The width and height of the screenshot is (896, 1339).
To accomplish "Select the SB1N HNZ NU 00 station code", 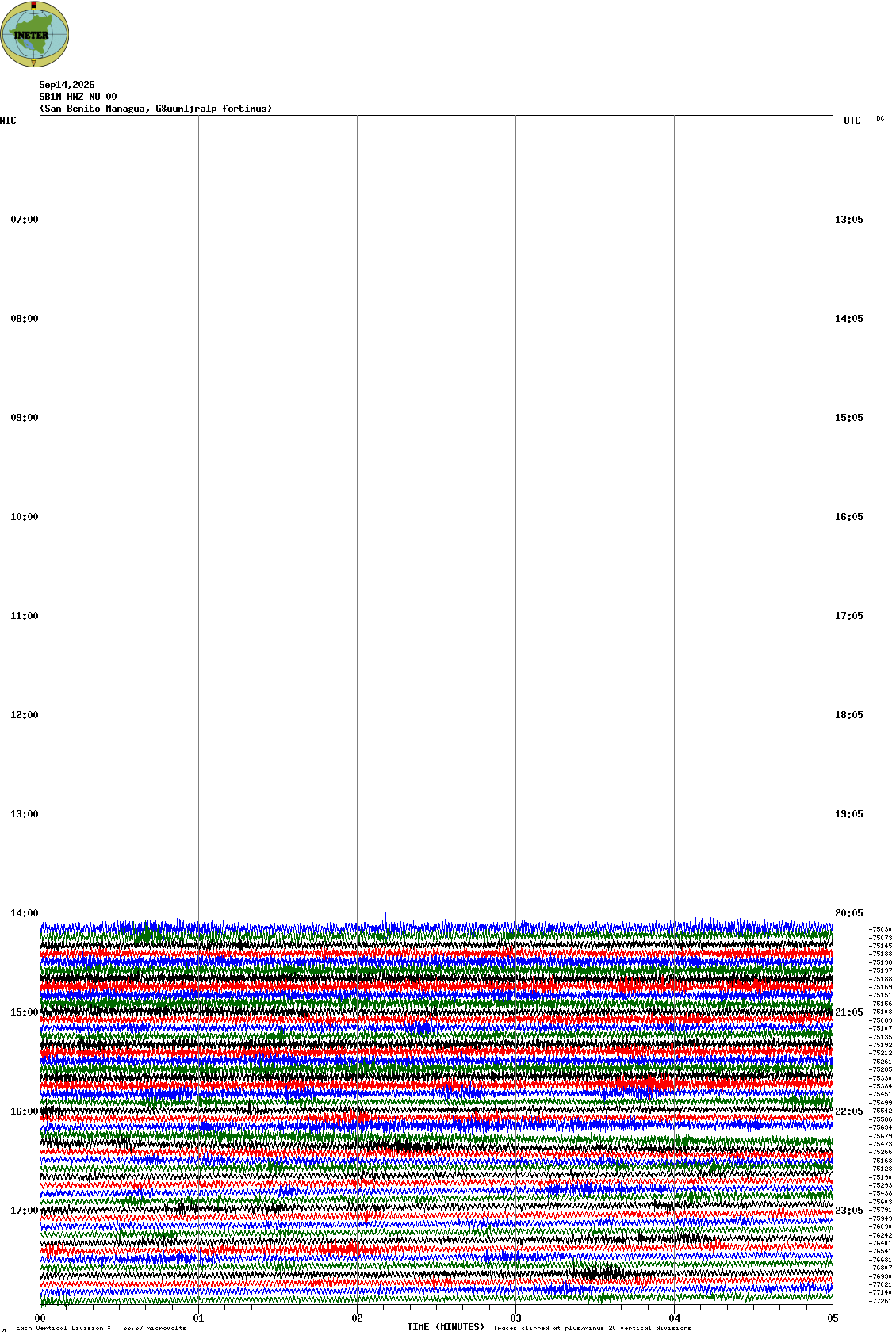I will [78, 97].
